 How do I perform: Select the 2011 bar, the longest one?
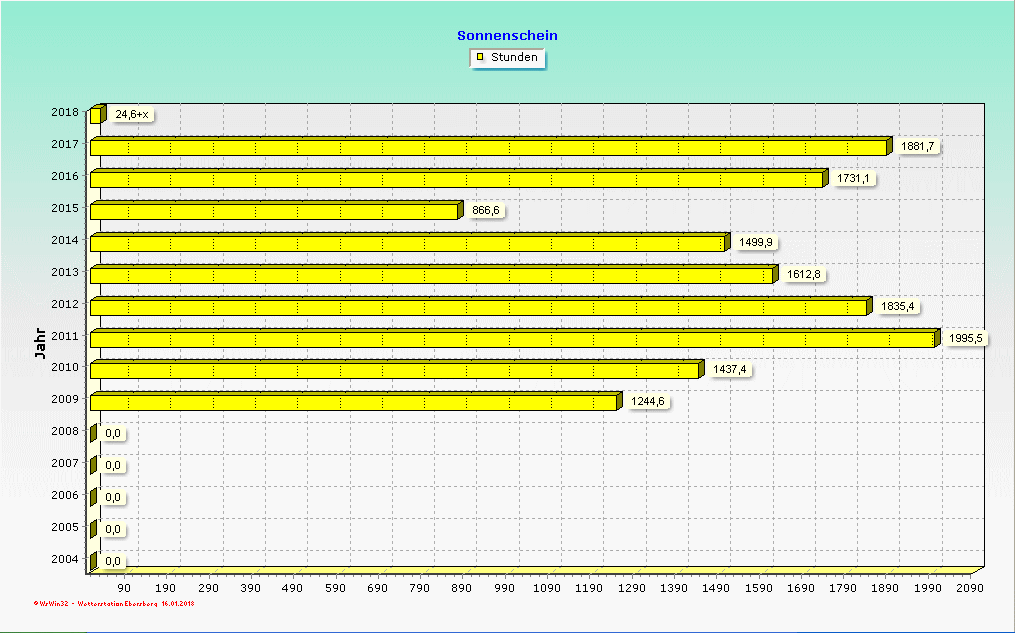(511, 340)
